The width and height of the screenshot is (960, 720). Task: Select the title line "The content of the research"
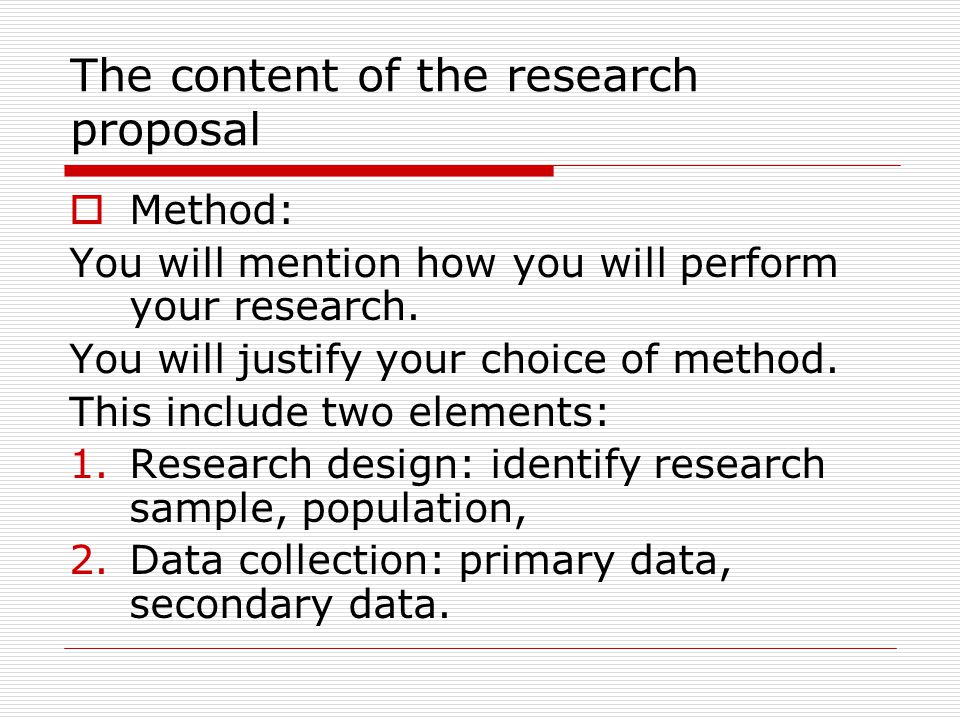384,75
